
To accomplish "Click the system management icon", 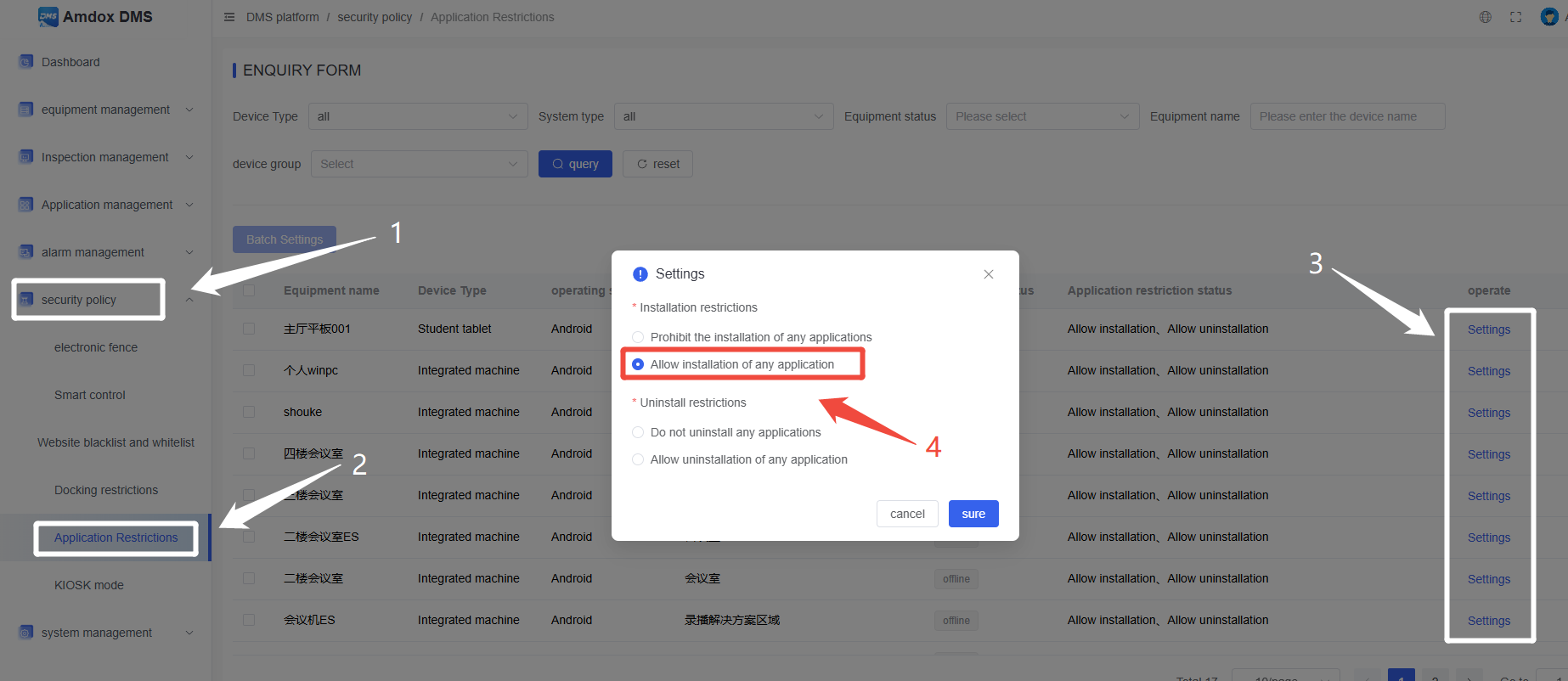I will [x=26, y=633].
